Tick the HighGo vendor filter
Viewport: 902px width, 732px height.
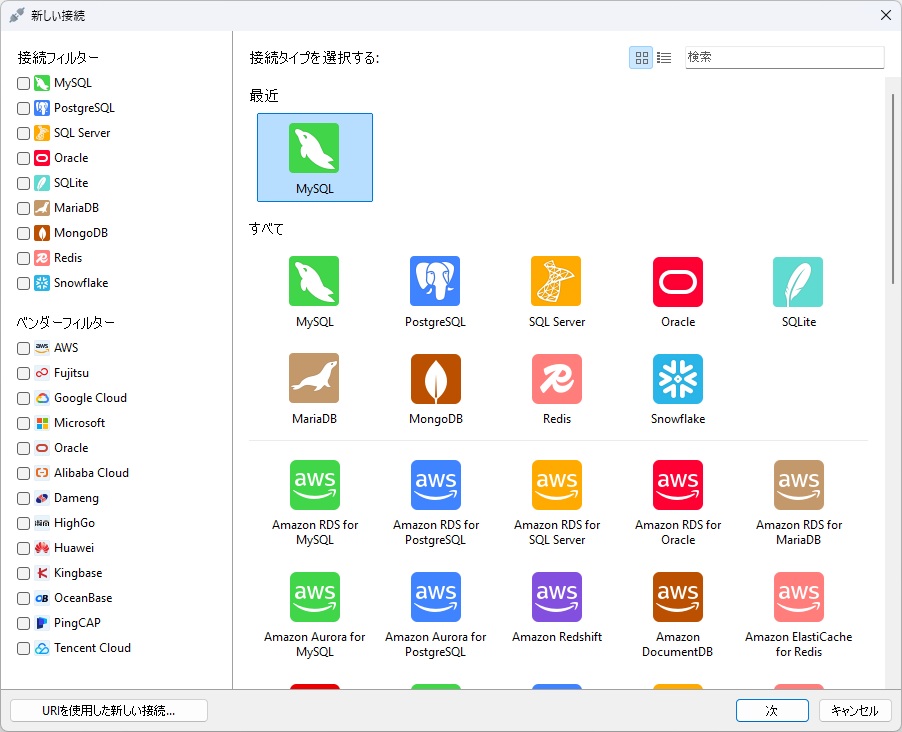[x=24, y=523]
